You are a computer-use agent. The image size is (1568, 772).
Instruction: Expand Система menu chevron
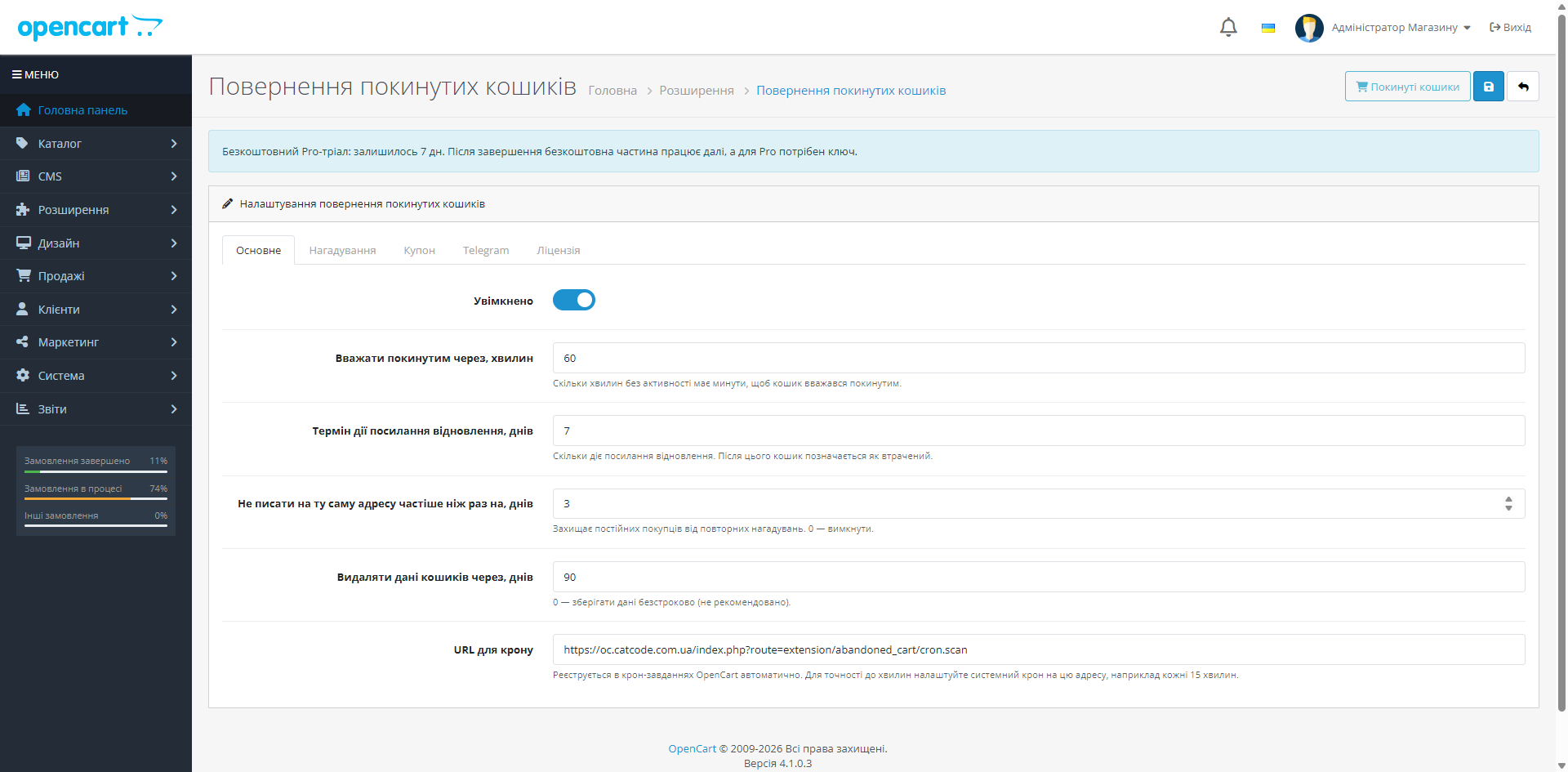pyautogui.click(x=174, y=376)
